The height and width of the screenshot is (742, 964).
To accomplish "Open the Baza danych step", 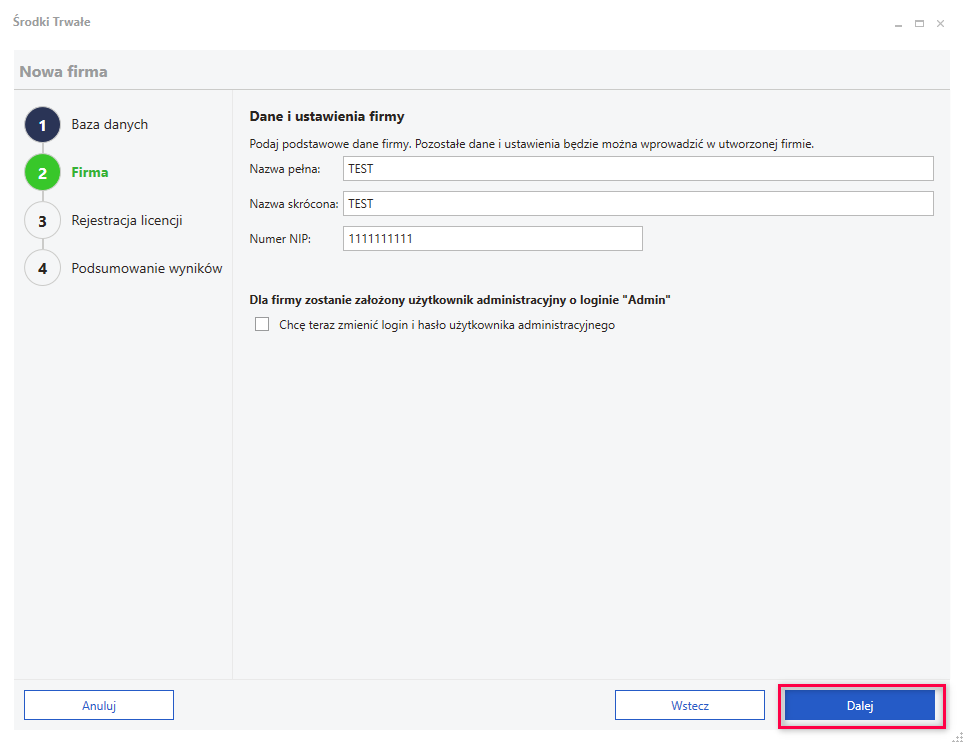I will click(x=109, y=124).
